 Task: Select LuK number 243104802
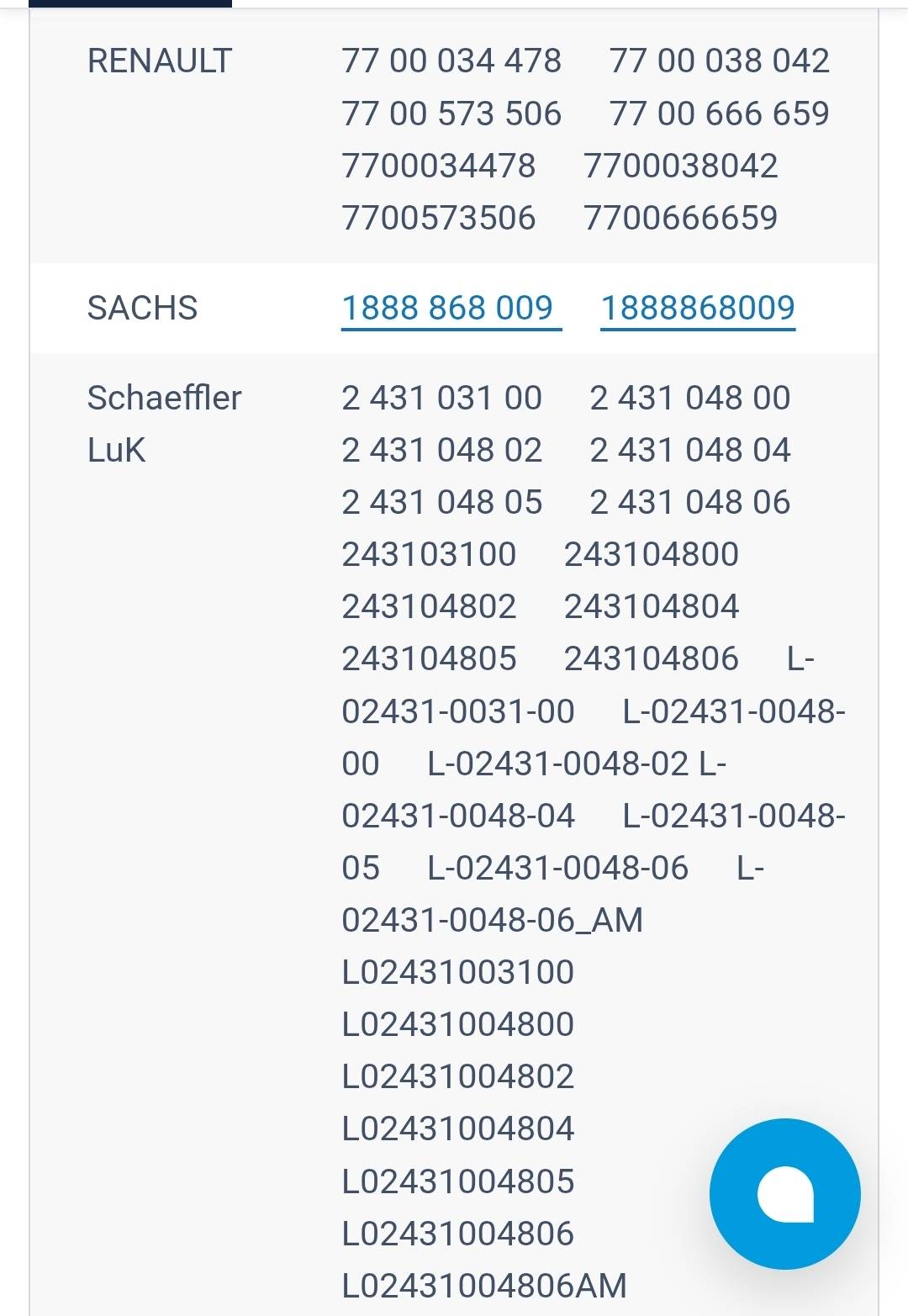[429, 606]
